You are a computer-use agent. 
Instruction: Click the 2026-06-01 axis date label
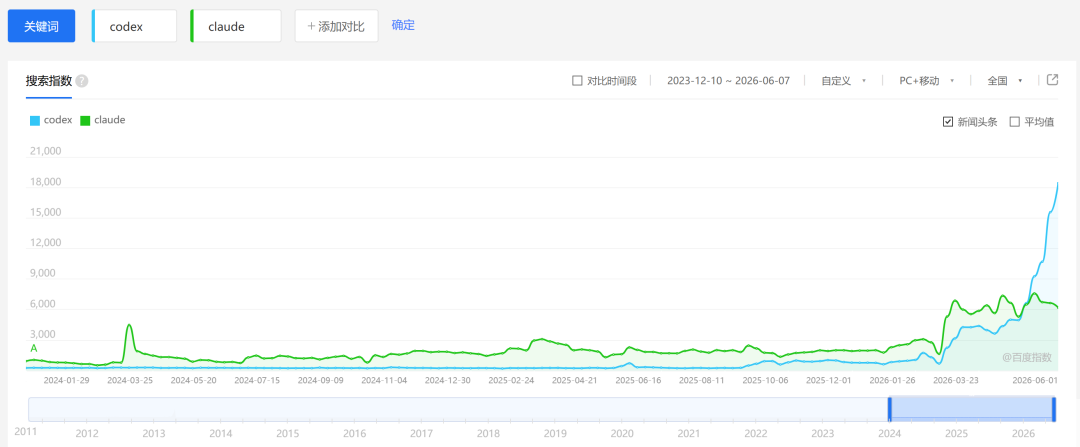coord(1033,380)
